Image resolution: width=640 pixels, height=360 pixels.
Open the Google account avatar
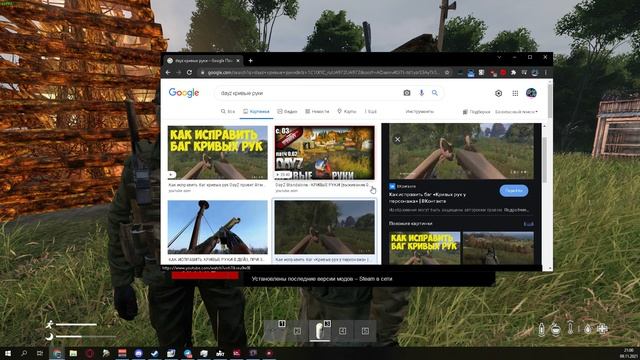[531, 93]
